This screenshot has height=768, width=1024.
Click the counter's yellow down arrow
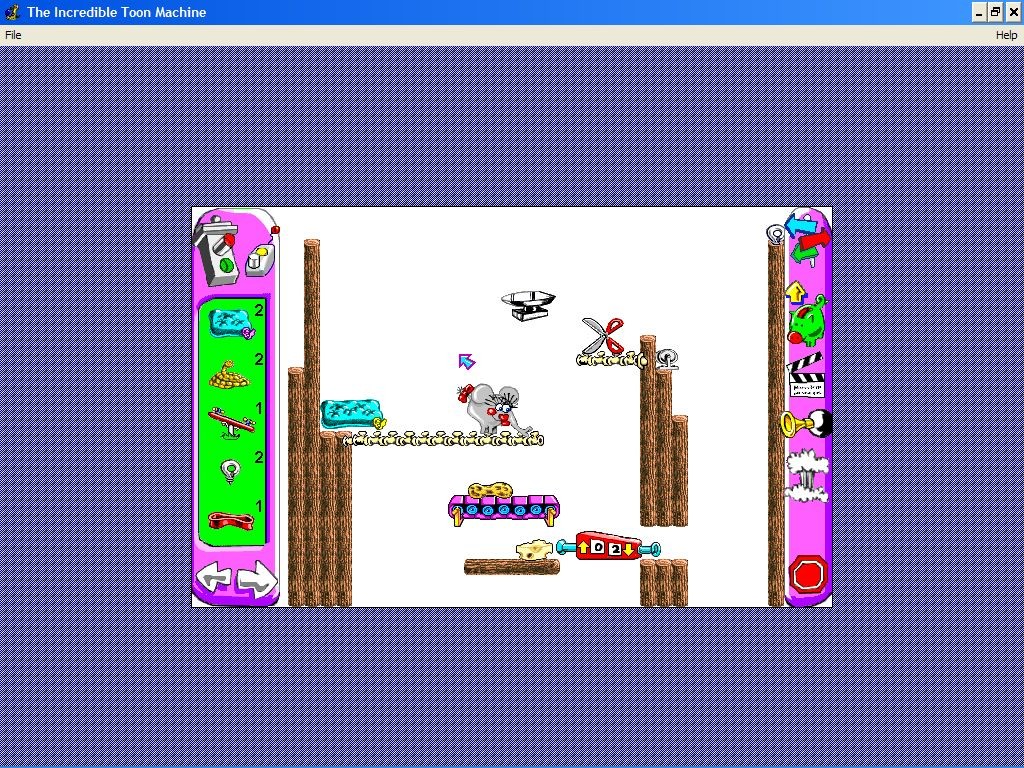point(629,550)
